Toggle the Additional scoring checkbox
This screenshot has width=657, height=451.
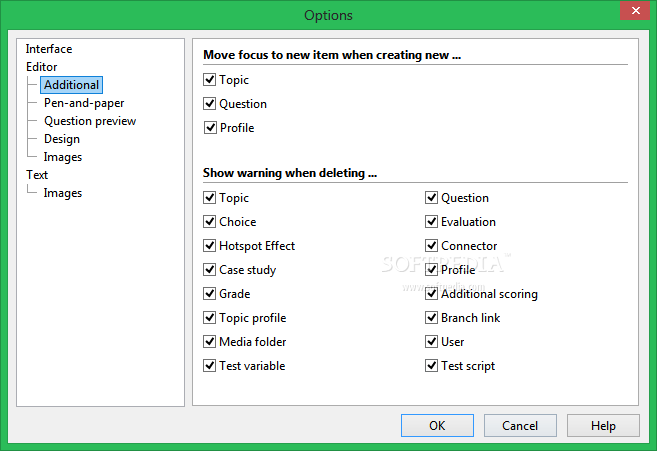point(431,293)
